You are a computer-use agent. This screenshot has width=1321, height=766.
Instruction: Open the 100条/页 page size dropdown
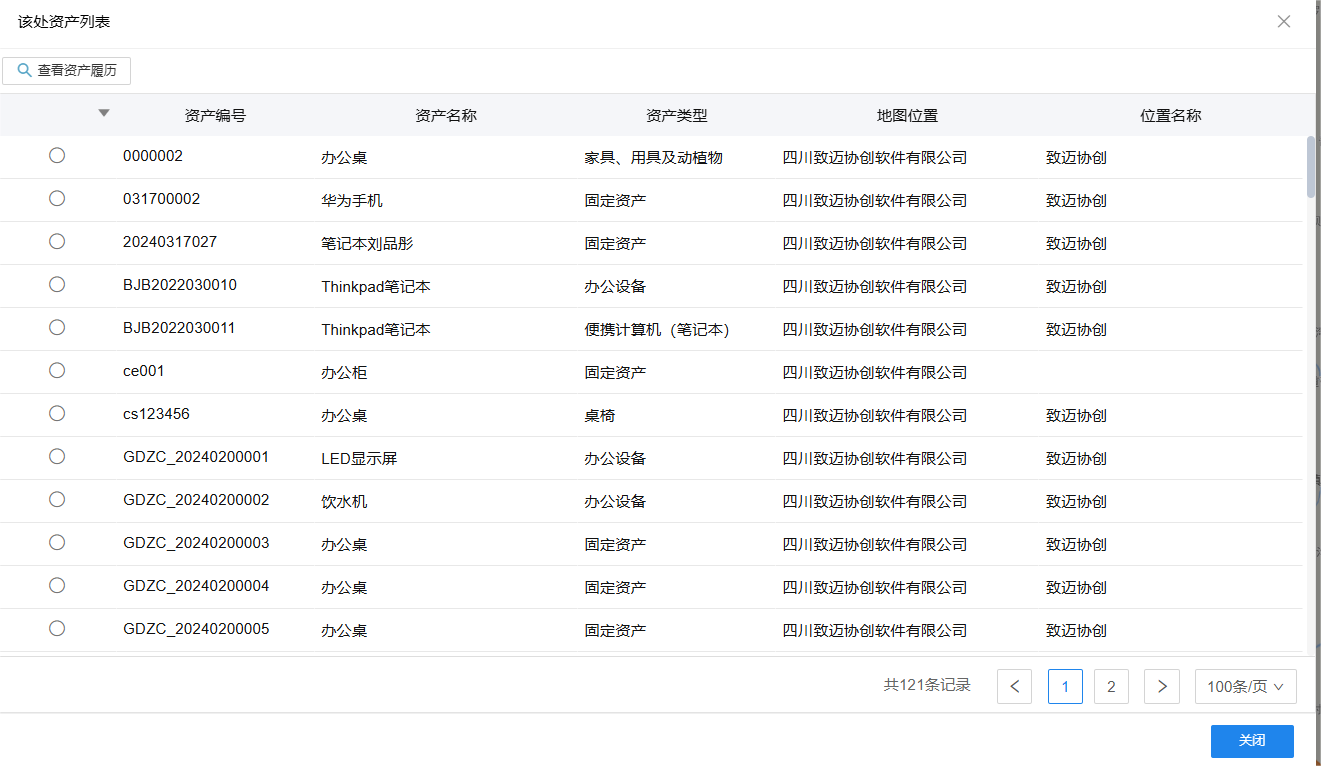1245,686
